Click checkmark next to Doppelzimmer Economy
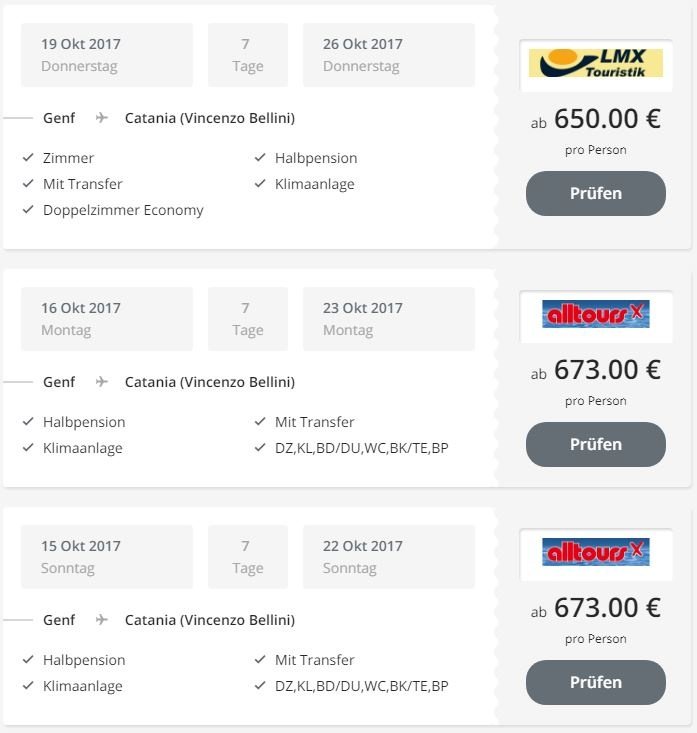 coord(28,209)
